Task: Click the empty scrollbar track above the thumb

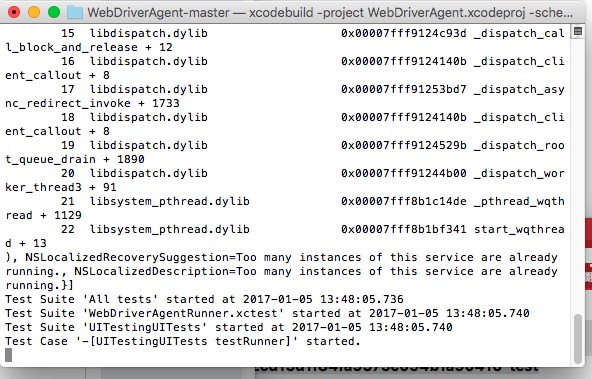Action: pyautogui.click(x=577, y=174)
